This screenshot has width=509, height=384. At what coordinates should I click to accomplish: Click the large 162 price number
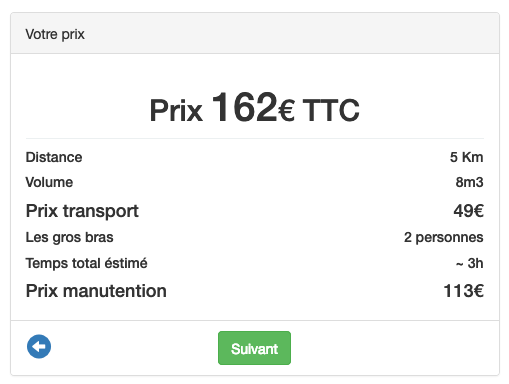tap(244, 107)
